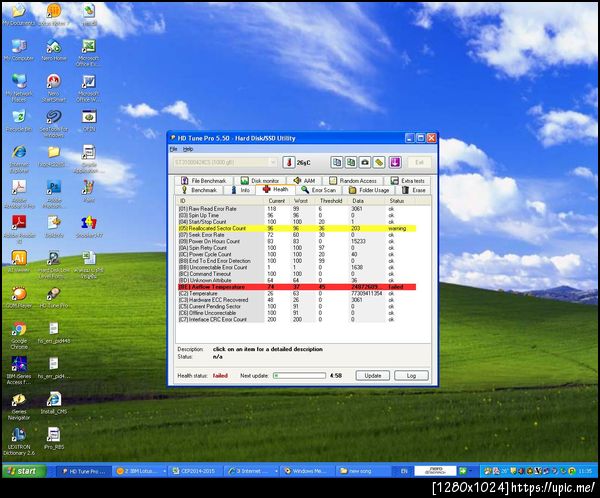Switch to the AAM tab
Image resolution: width=600 pixels, height=498 pixels.
[305, 181]
